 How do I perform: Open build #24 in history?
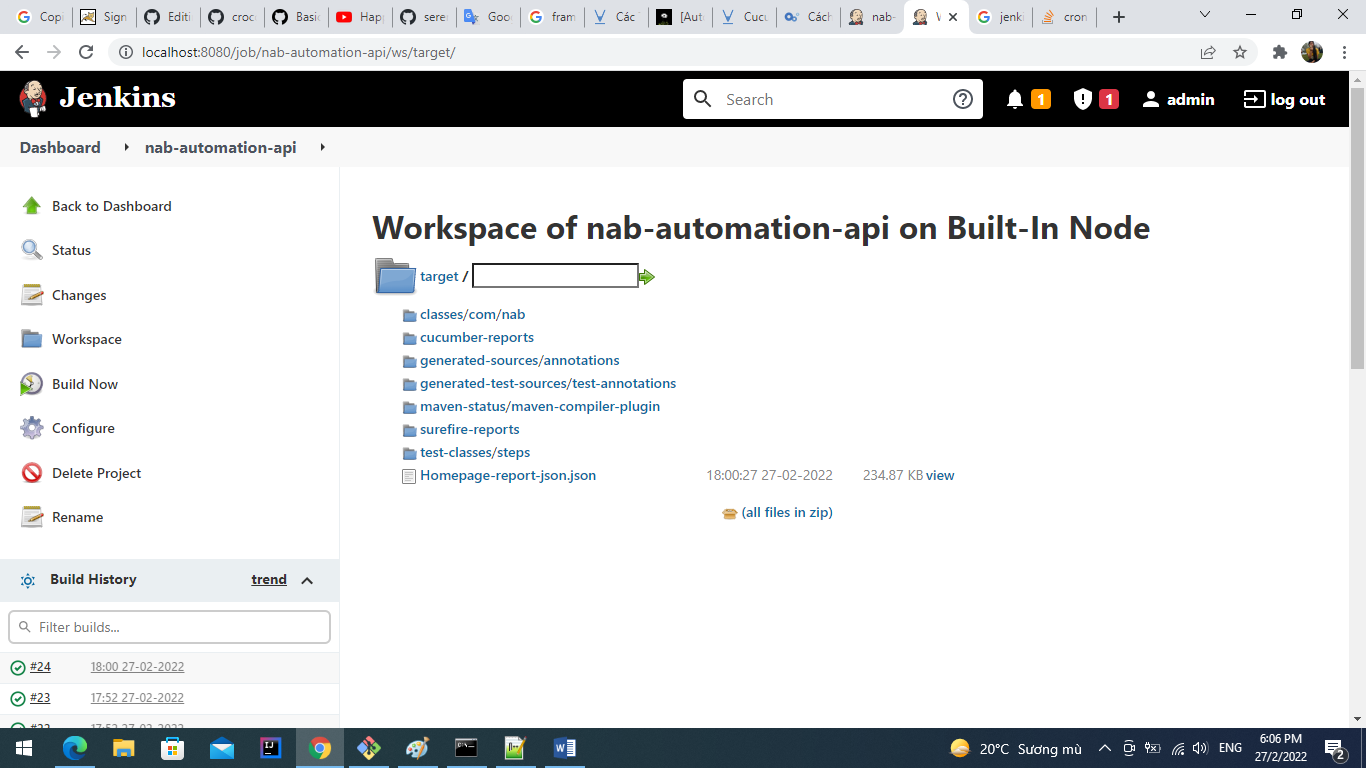[40, 666]
